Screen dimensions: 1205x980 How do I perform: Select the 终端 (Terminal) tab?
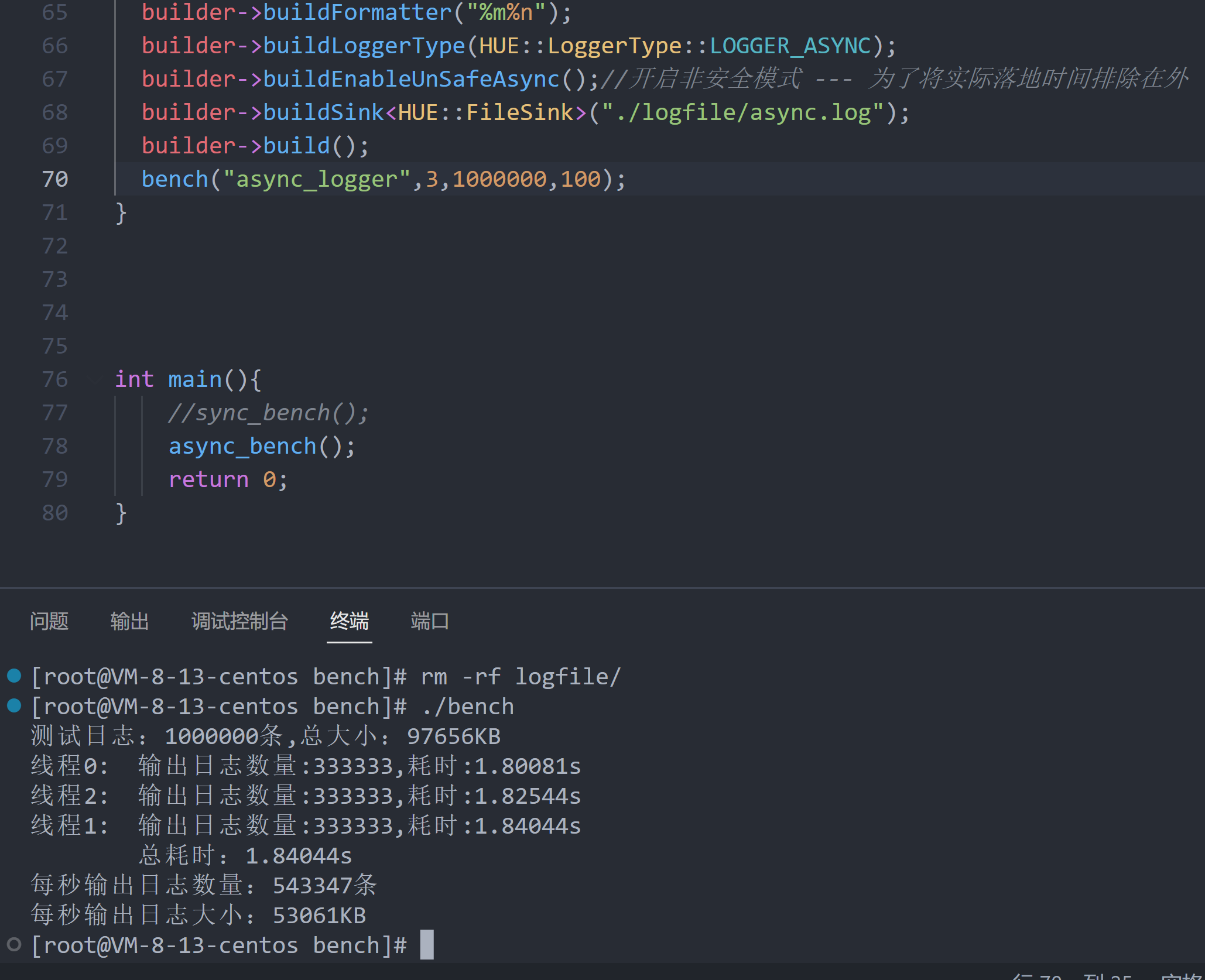click(349, 621)
